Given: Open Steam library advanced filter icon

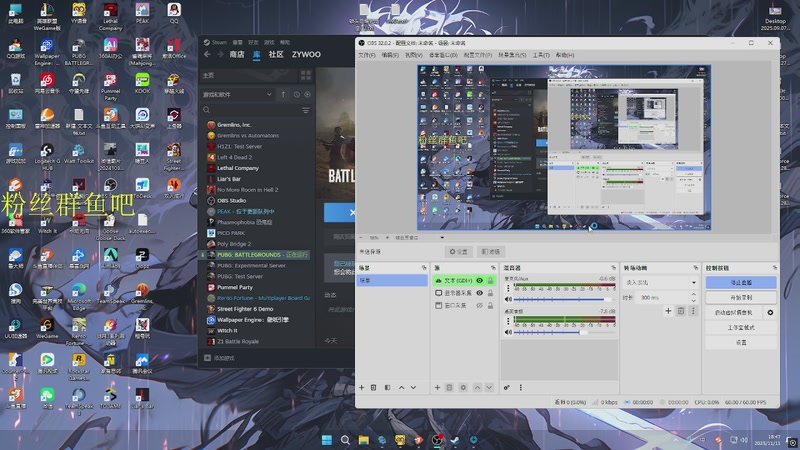Looking at the screenshot, I should click(306, 110).
